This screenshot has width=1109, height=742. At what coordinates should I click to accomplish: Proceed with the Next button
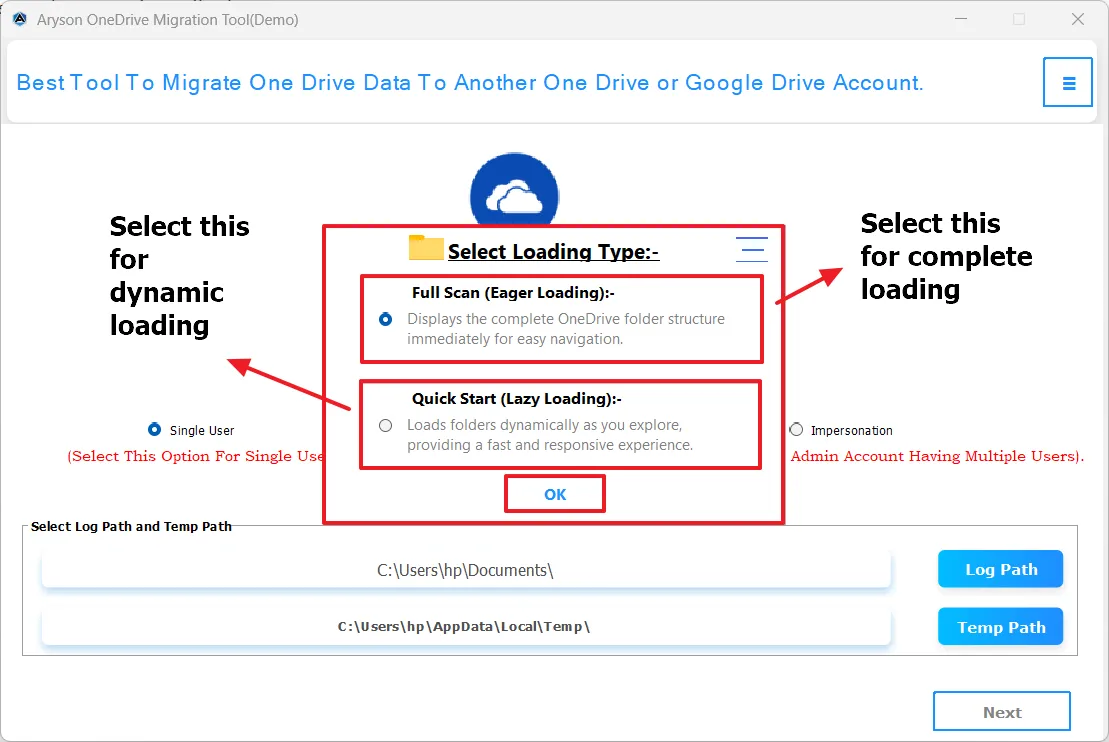coord(1001,712)
